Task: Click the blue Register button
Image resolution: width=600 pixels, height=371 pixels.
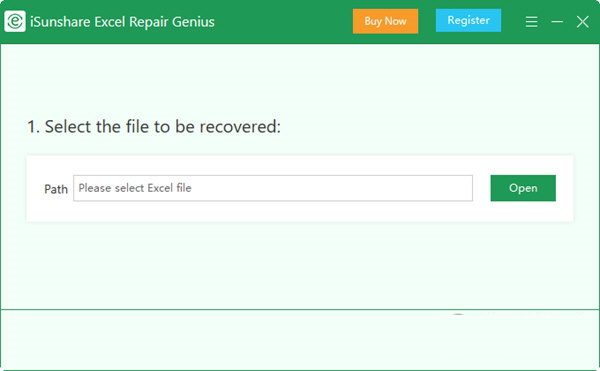Action: (x=468, y=20)
